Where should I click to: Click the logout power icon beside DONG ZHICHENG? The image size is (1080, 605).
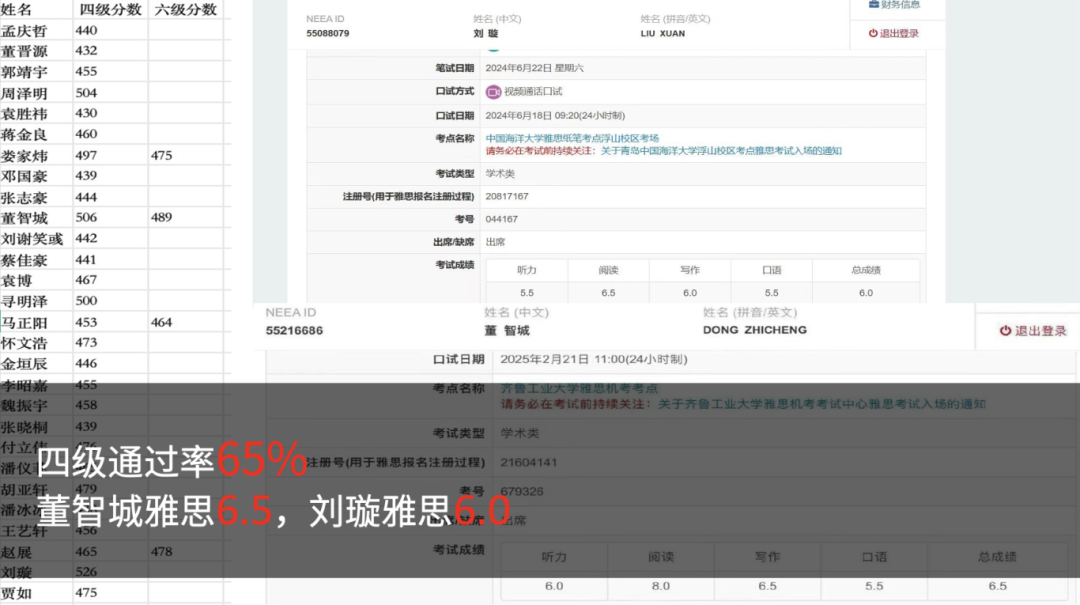point(1005,331)
